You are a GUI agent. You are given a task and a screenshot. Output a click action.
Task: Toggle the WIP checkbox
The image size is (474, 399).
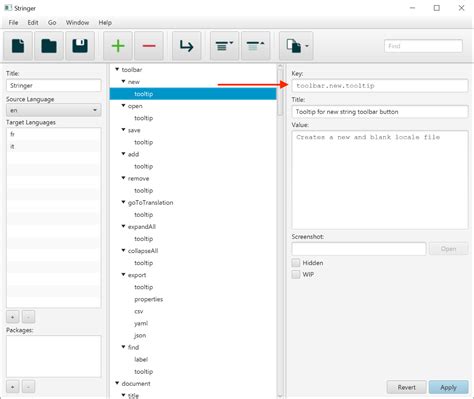coord(296,274)
